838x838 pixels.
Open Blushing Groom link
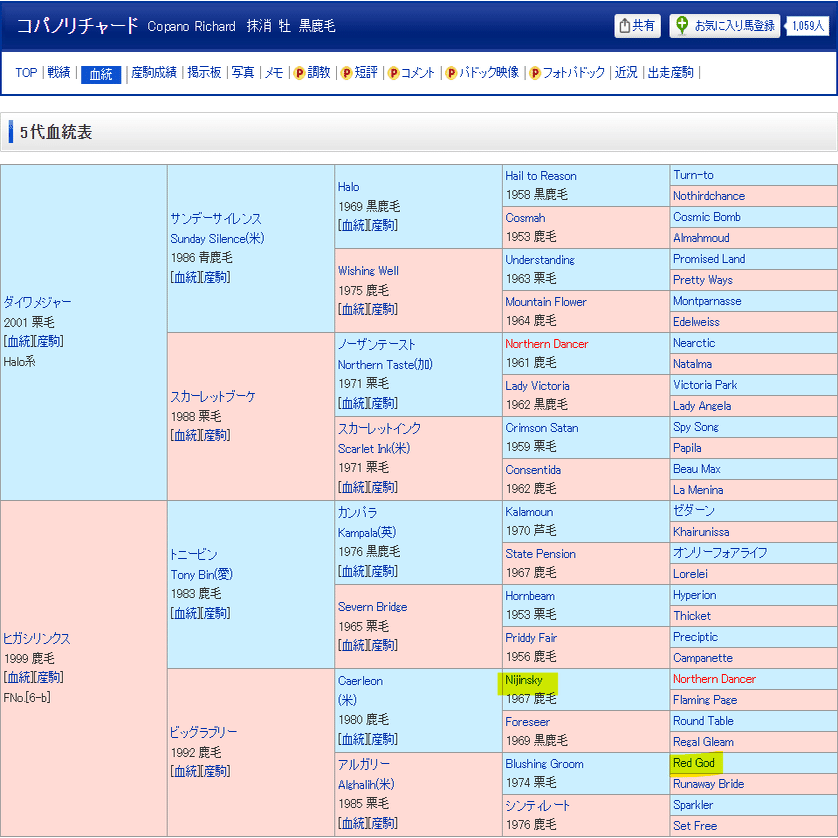tap(545, 764)
